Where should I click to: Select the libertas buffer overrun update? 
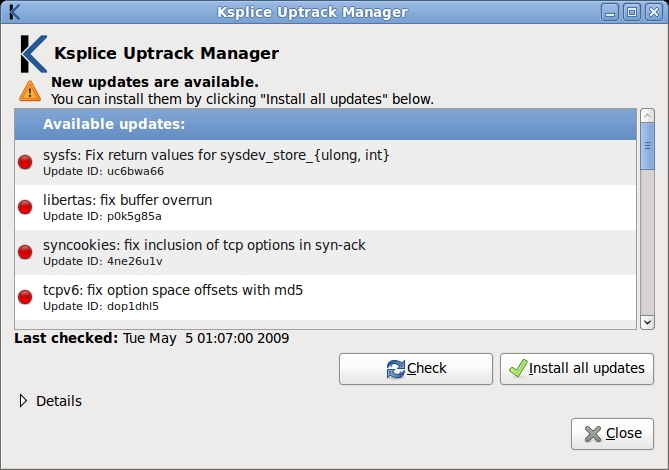click(x=127, y=207)
